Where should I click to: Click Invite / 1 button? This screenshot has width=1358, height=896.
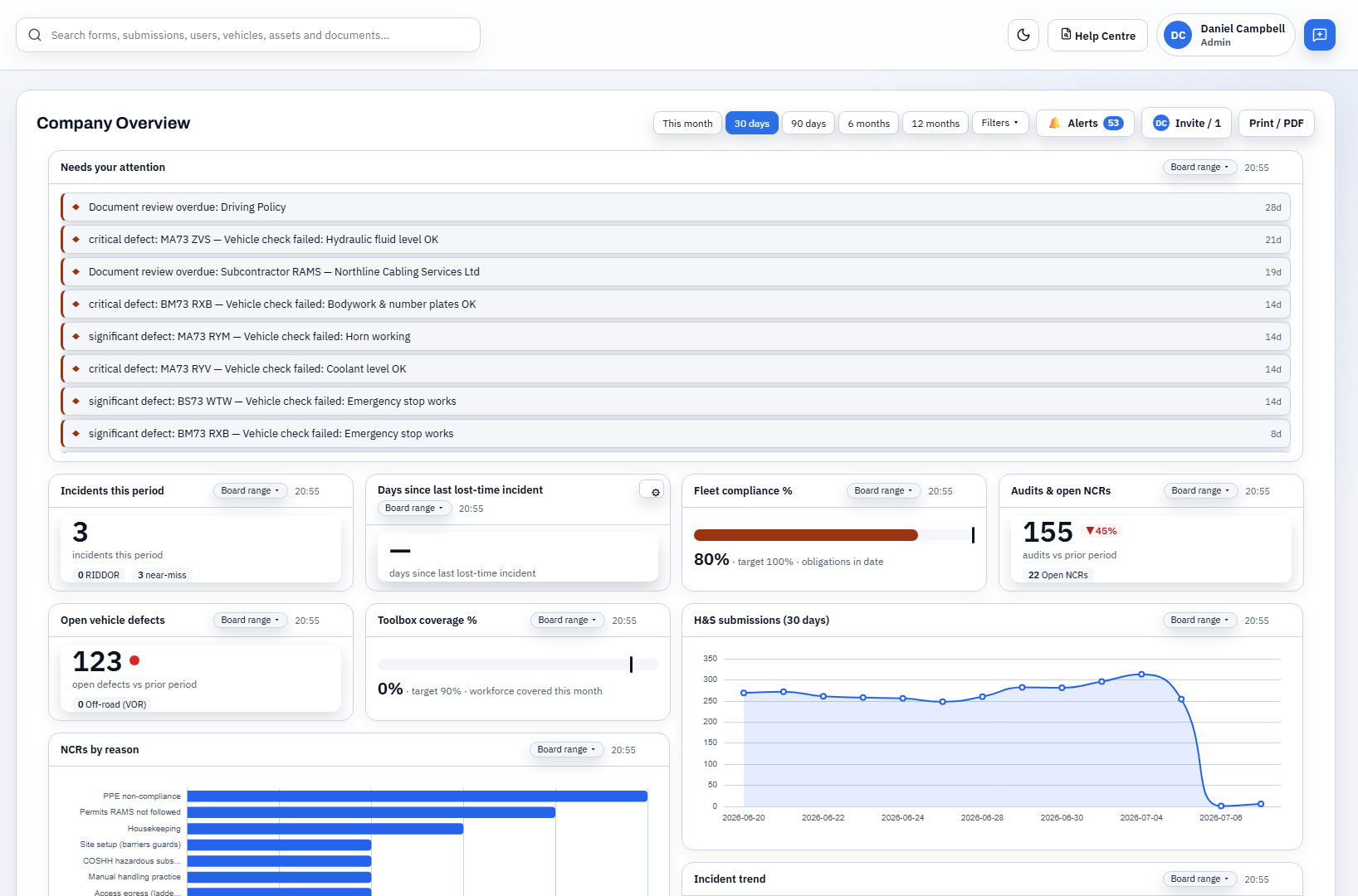tap(1186, 123)
